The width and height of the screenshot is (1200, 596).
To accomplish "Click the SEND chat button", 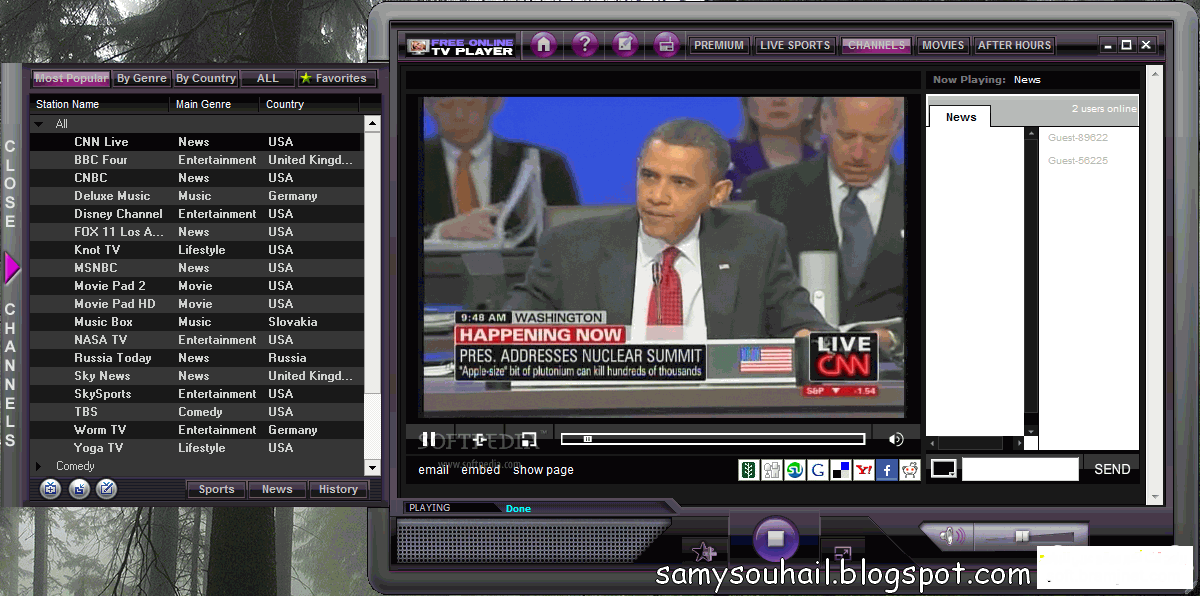I will point(1112,469).
